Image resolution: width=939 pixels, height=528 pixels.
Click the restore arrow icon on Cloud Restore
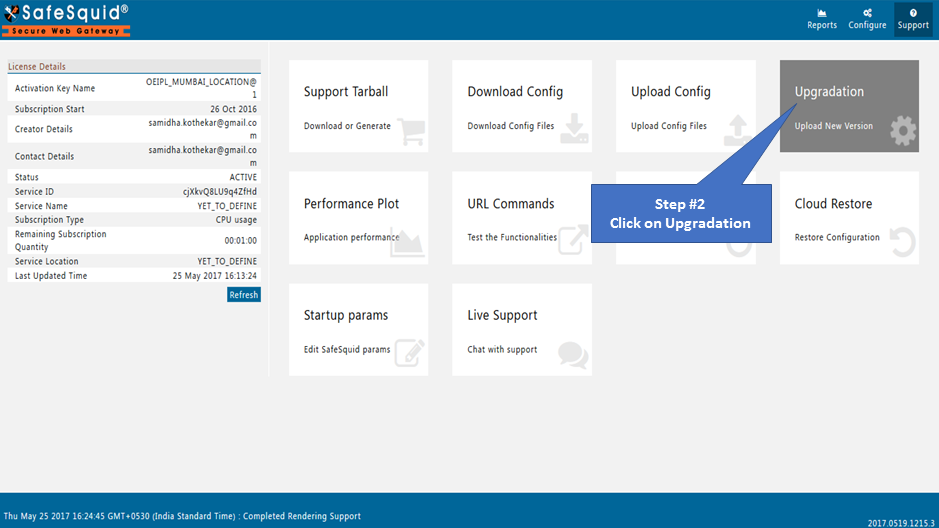902,242
